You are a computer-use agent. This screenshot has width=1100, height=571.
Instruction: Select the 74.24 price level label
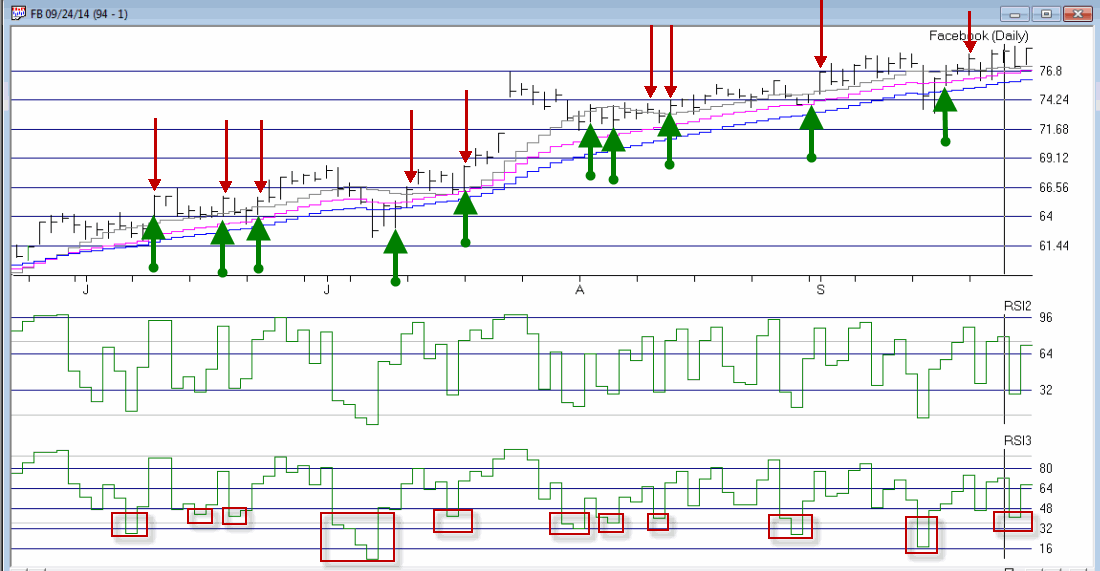tap(1054, 100)
